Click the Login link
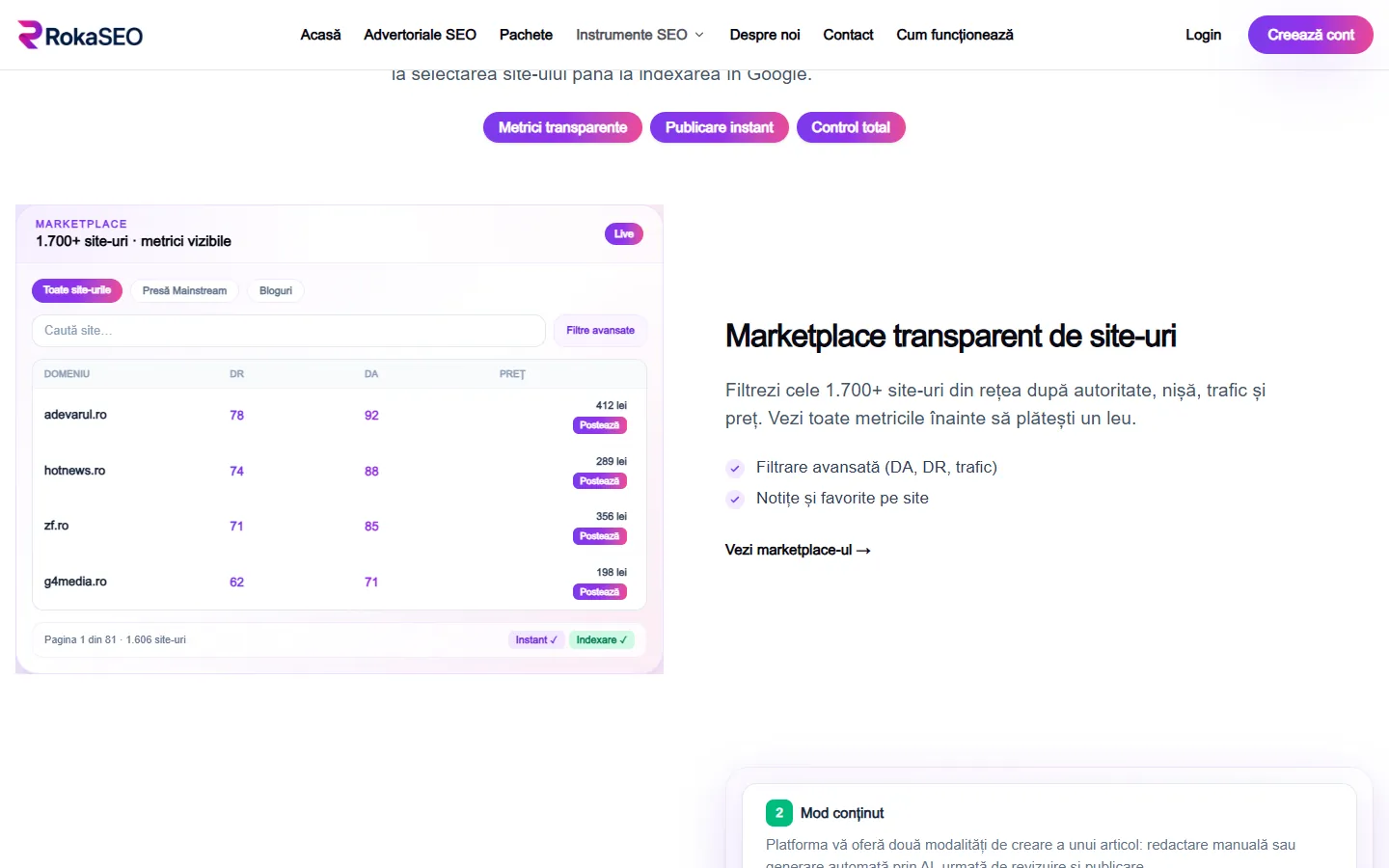Viewport: 1389px width, 868px height. click(x=1203, y=35)
